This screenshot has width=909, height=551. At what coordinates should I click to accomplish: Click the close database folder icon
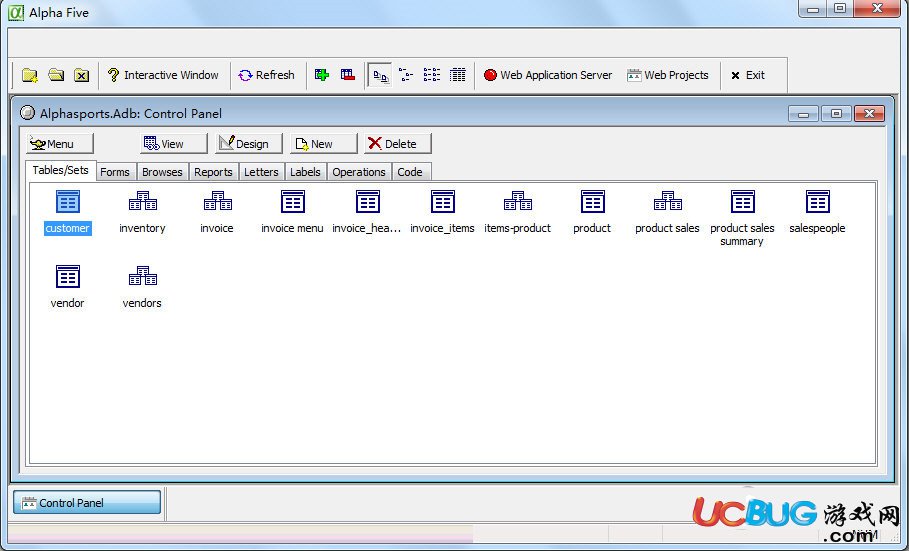coord(82,75)
